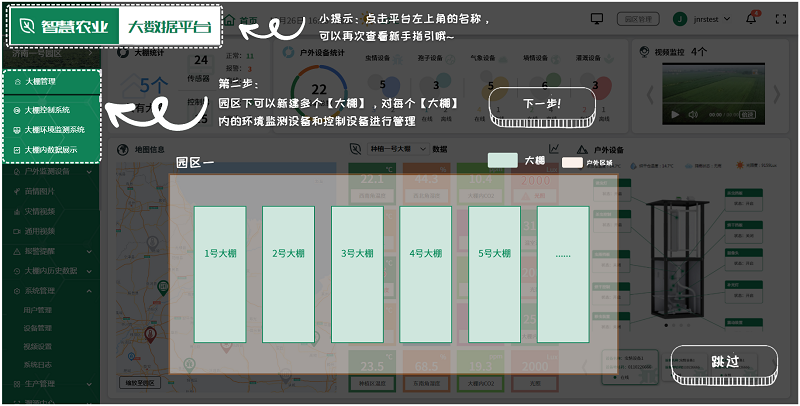
Task: Click 大棚内数据展示 icon in sidebar
Action: pyautogui.click(x=16, y=150)
